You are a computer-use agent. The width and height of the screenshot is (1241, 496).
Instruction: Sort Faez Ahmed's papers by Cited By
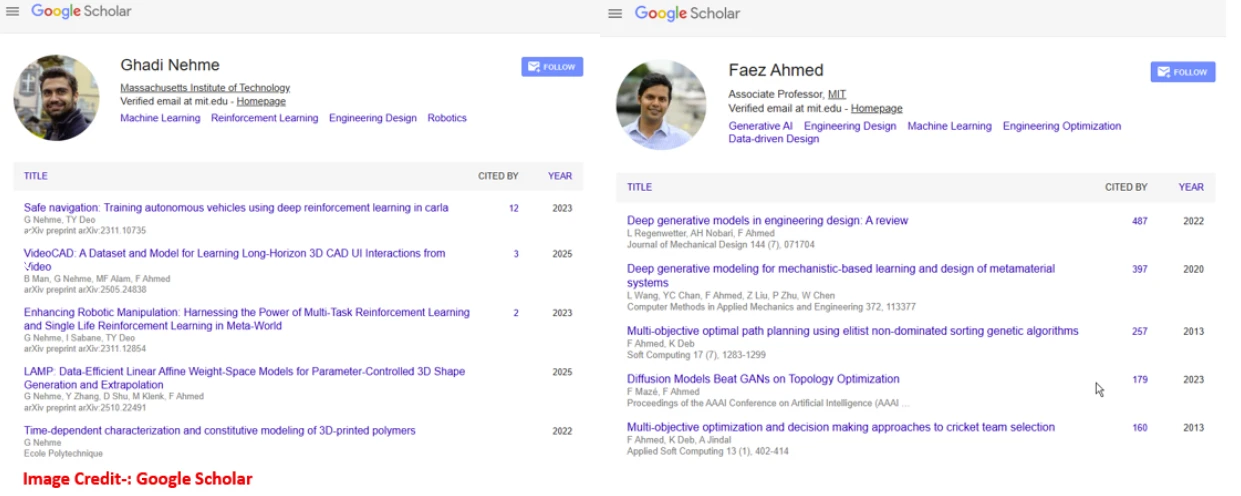(x=1126, y=187)
